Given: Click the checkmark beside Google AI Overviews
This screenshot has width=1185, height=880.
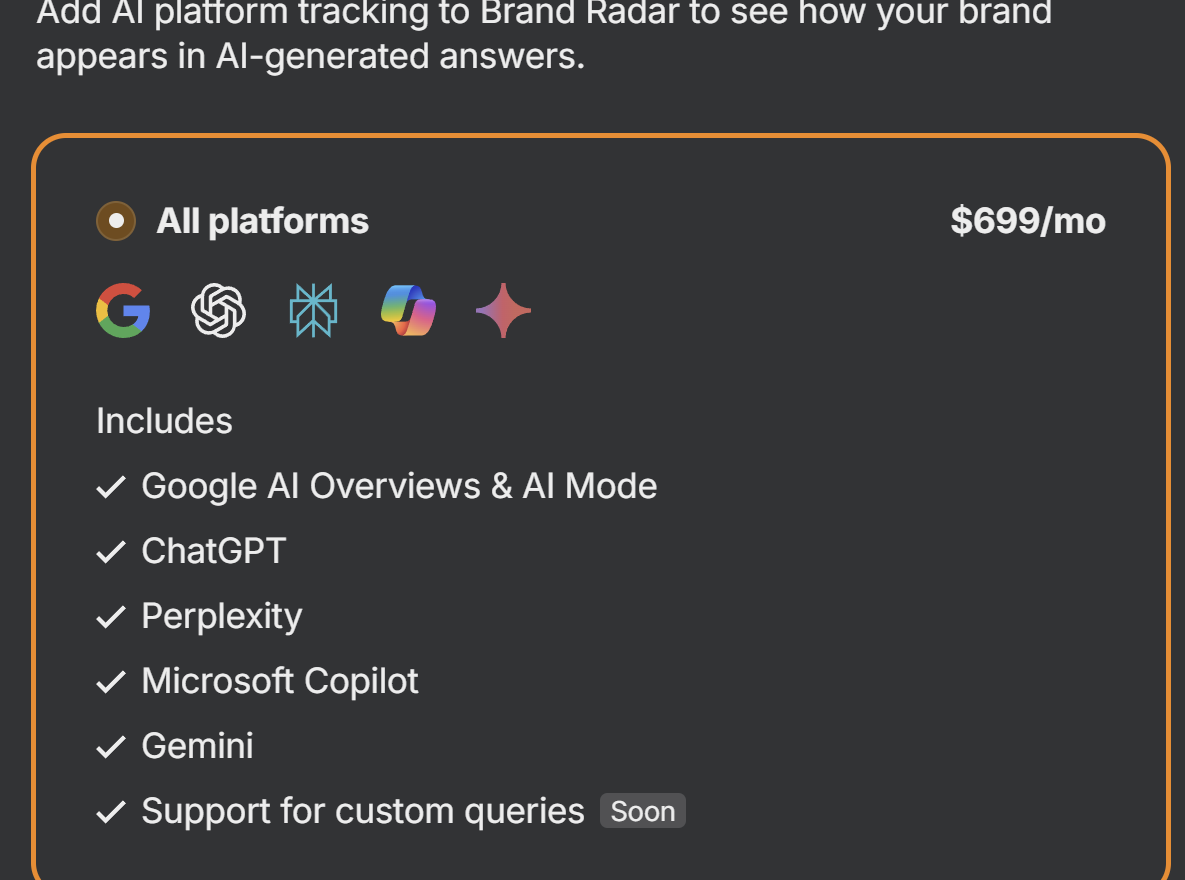Looking at the screenshot, I should coord(110,487).
